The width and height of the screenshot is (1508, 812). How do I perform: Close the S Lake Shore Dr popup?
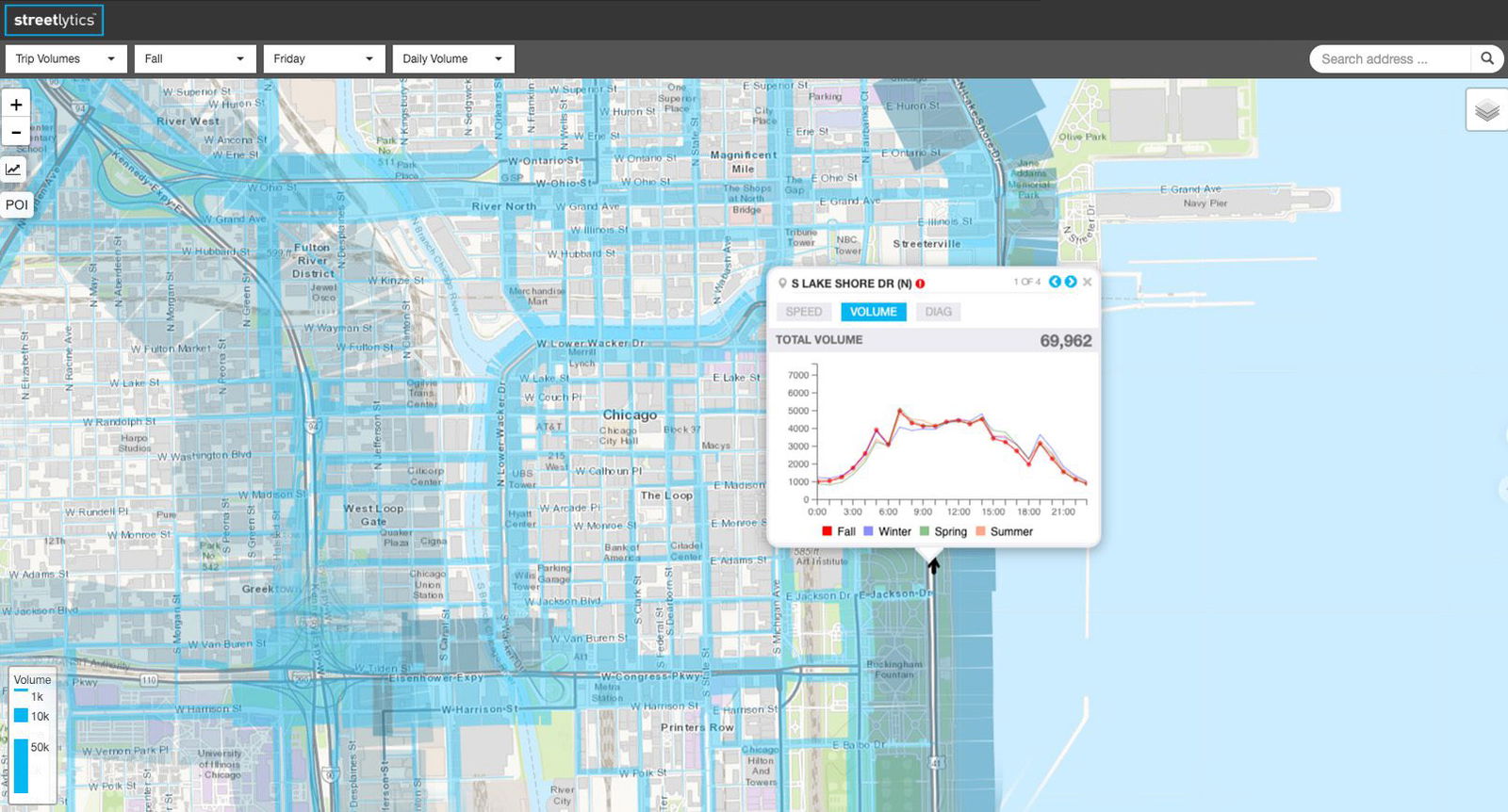(1087, 282)
